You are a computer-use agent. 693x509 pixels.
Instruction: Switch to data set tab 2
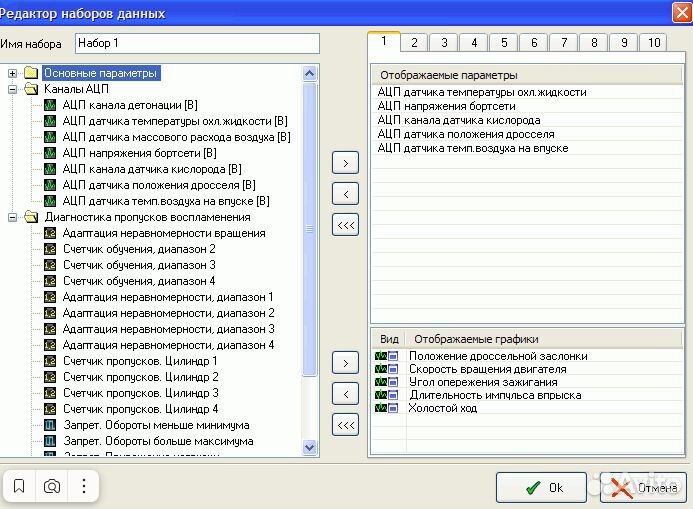coord(414,43)
